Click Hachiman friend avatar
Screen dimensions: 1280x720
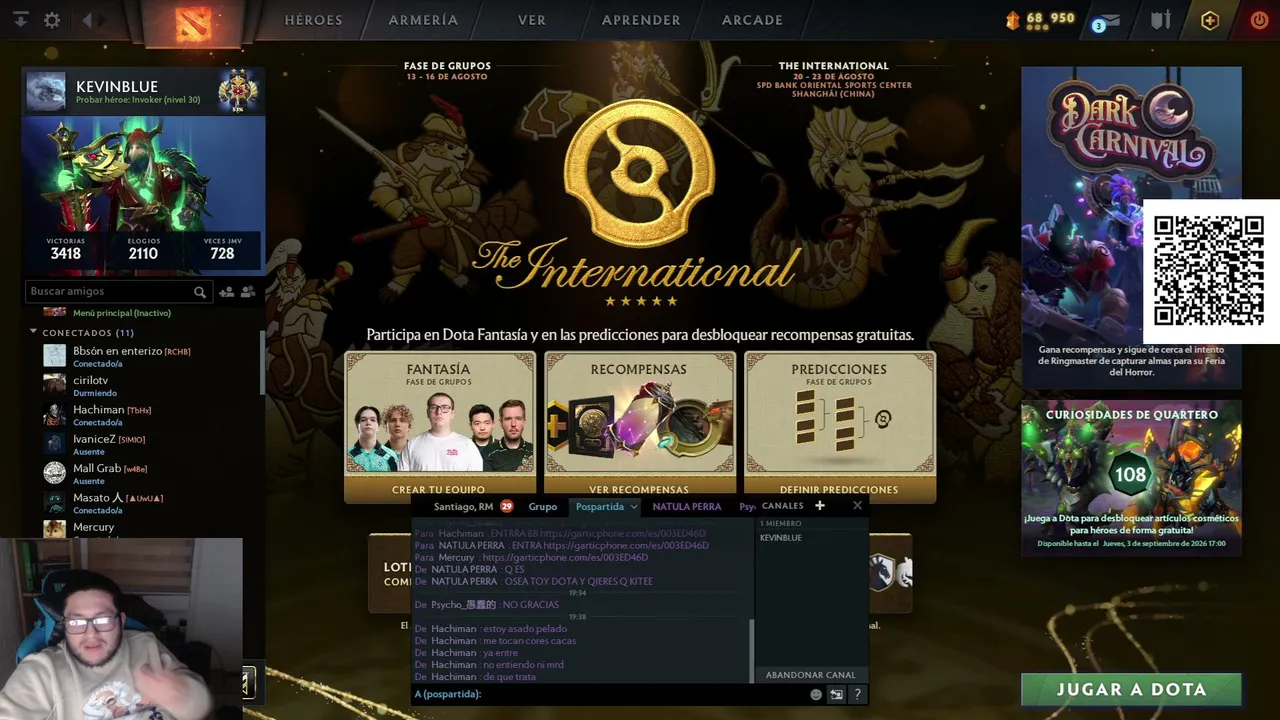coord(55,414)
